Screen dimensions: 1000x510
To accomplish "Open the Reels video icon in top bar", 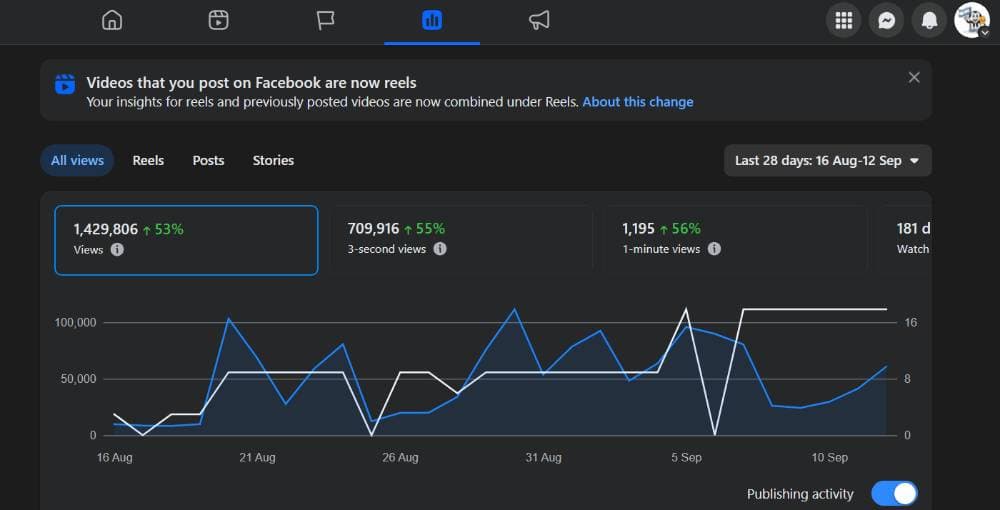I will point(218,21).
